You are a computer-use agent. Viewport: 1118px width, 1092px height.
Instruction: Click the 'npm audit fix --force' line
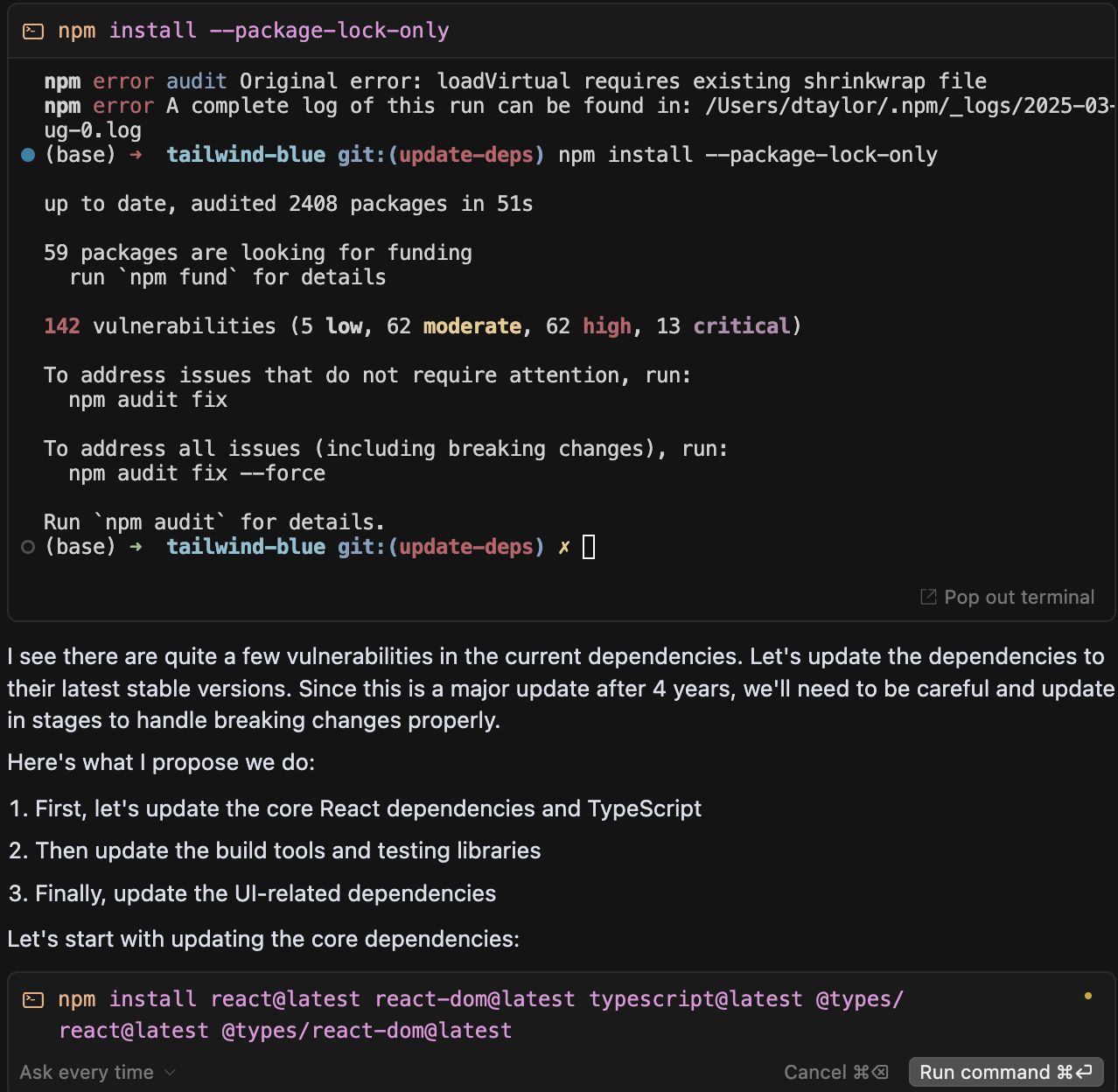tap(197, 473)
